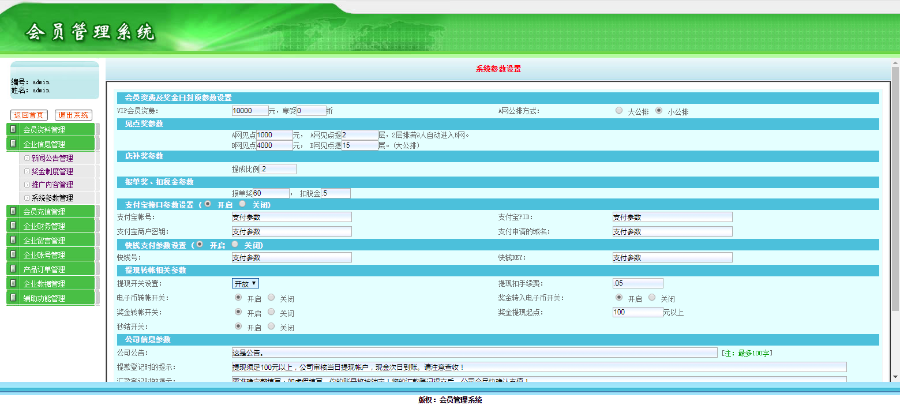Open 奖金制度管理 submenu item
Image resolution: width=900 pixels, height=405 pixels.
(52, 171)
